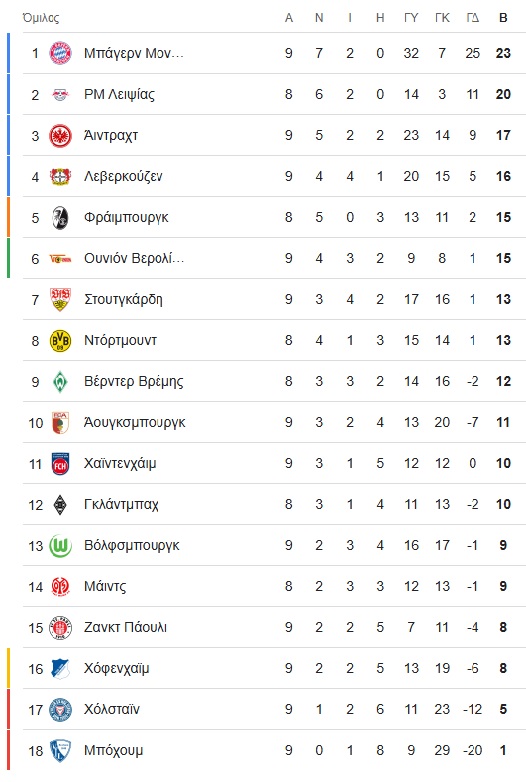The height and width of the screenshot is (782, 526).
Task: Select the Χόλσταϊν row in standings
Action: tap(274, 709)
